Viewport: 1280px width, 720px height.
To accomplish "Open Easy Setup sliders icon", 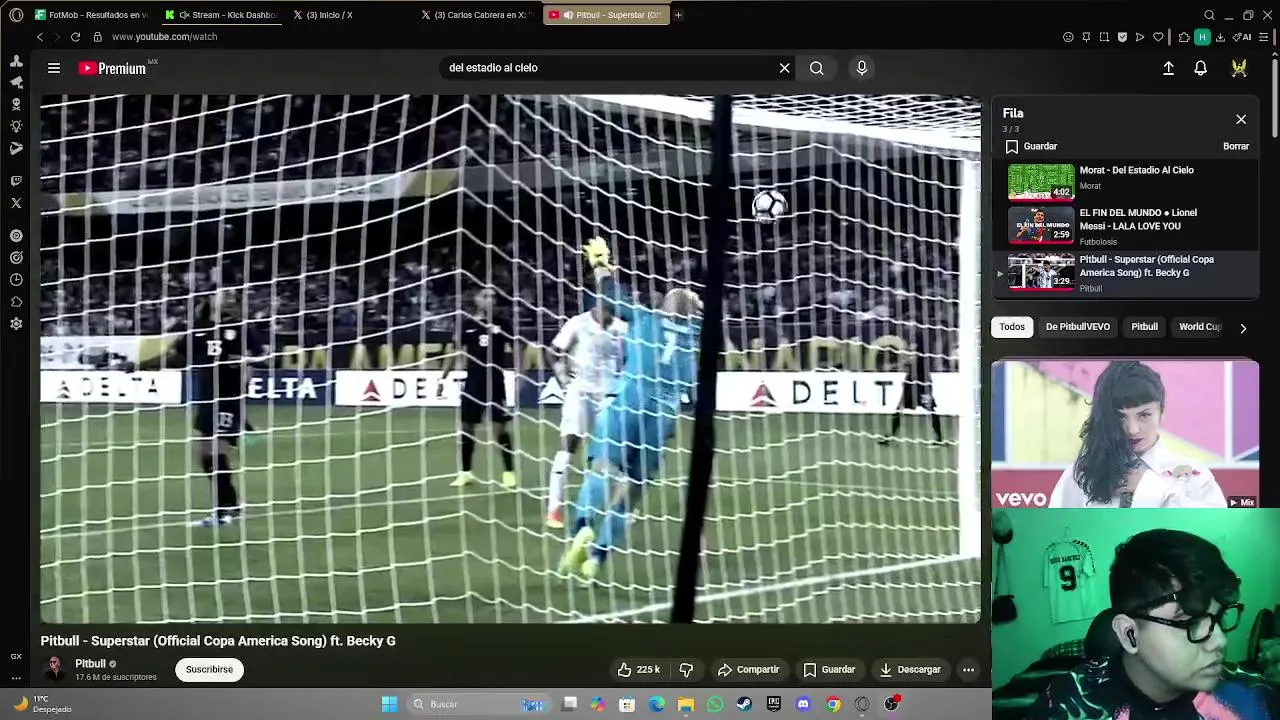I will 1264,37.
